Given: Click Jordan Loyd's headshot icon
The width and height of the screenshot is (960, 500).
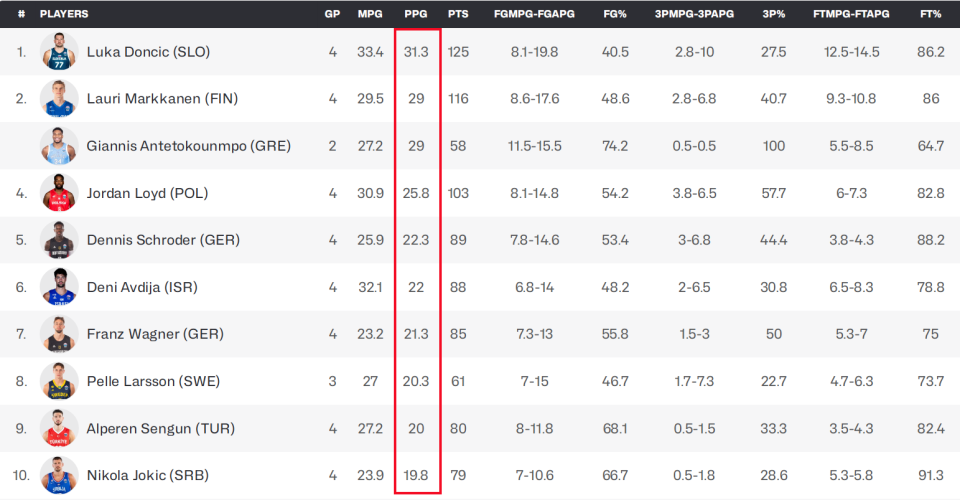Looking at the screenshot, I should 59,192.
